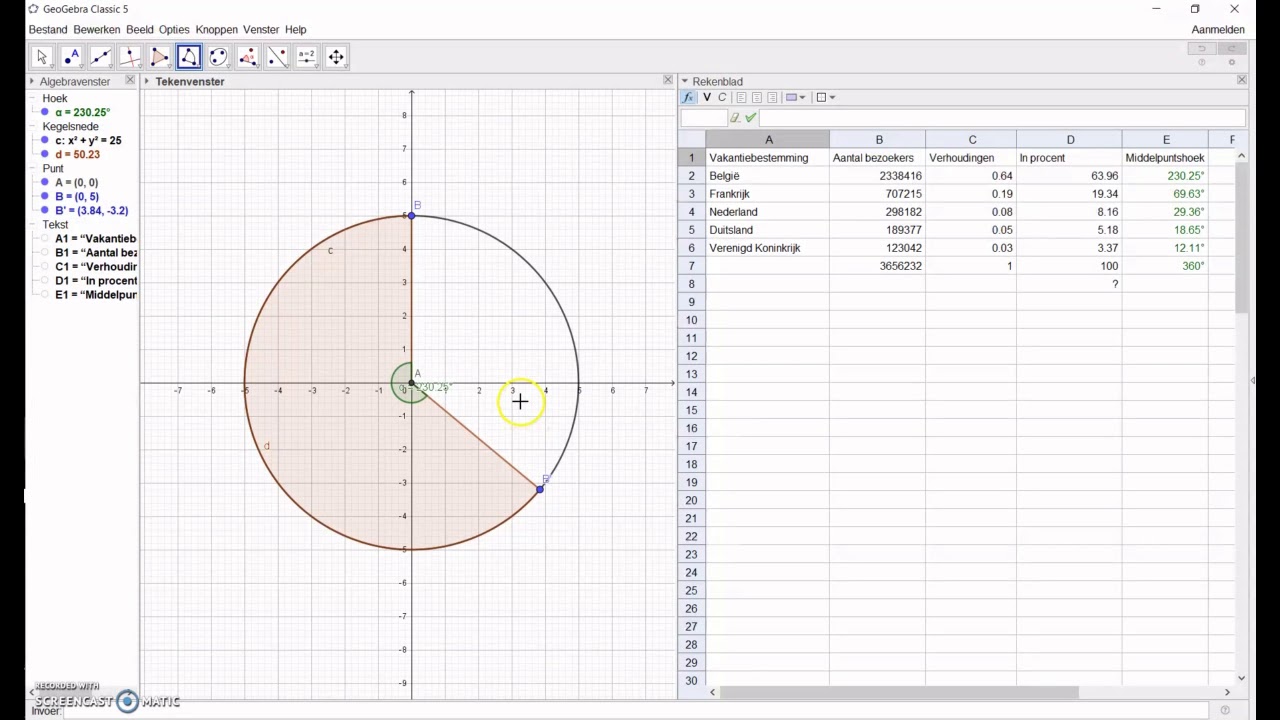1280x720 pixels.
Task: Toggle visibility of conic c: x² + y² = 25
Action: tap(45, 141)
